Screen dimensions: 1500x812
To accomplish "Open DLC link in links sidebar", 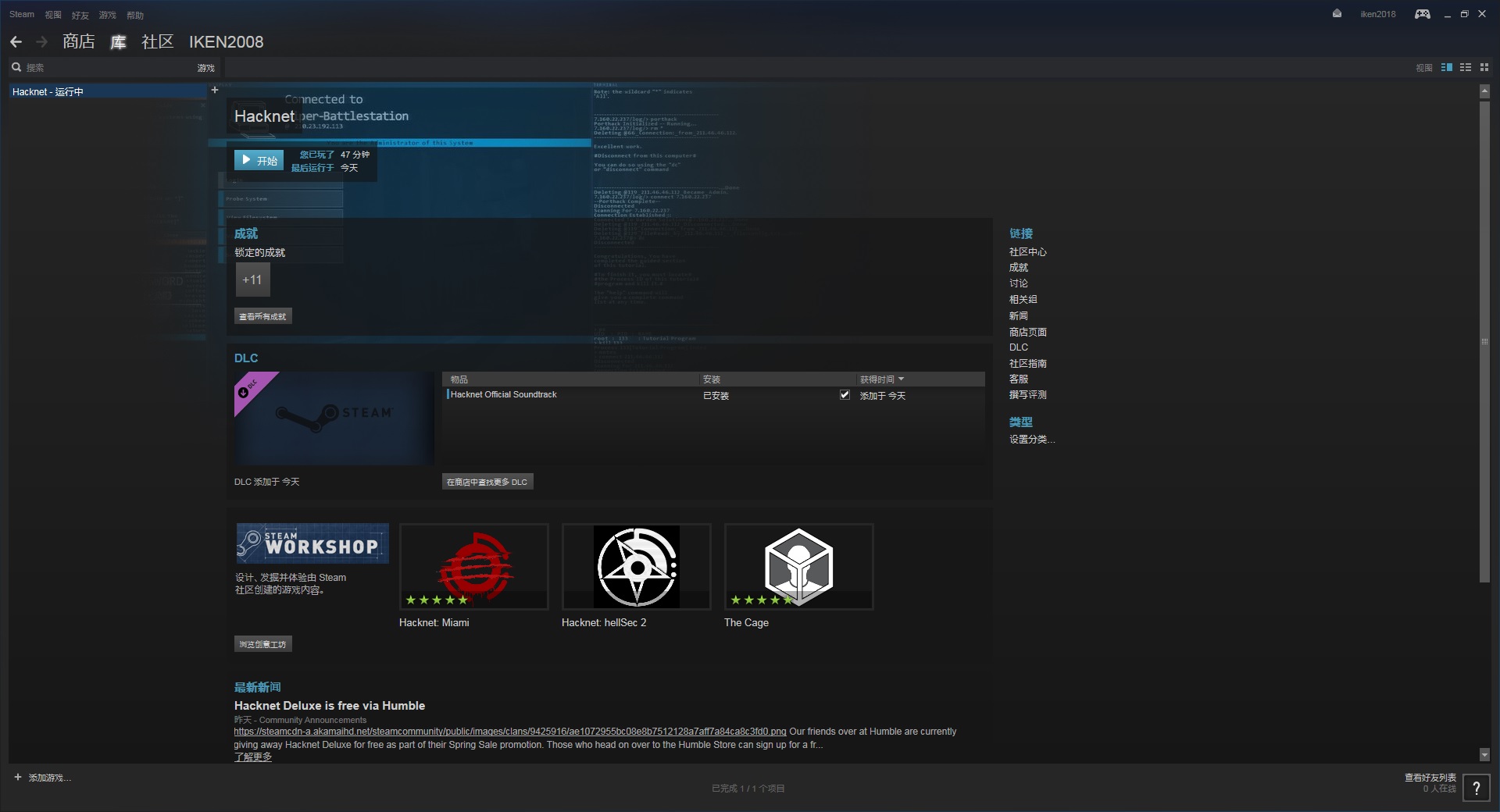I will (1018, 347).
